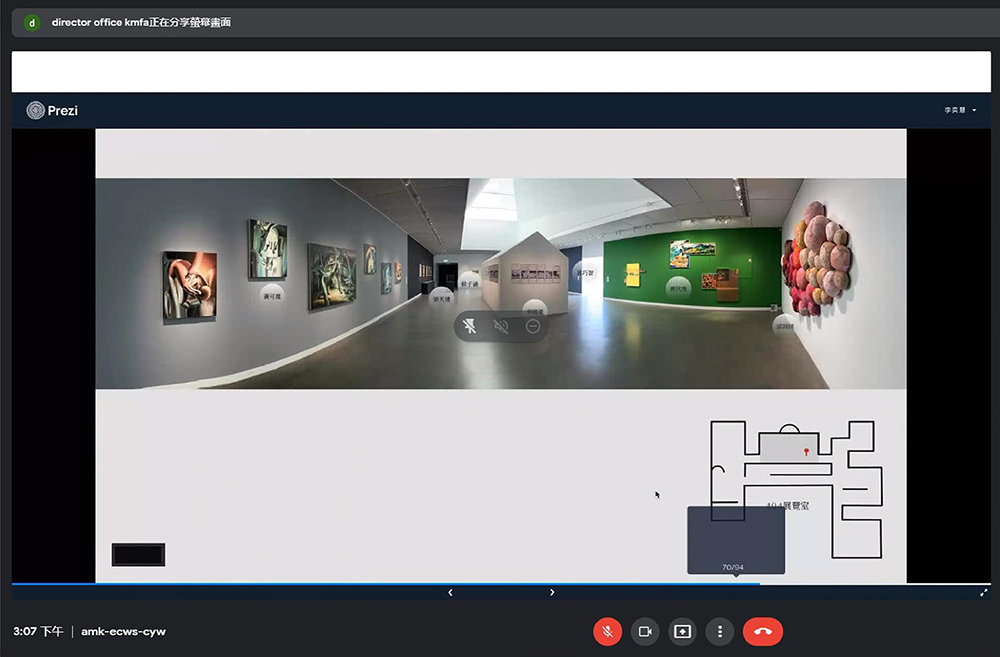1000x657 pixels.
Task: Click the hotspot label beside the colorful sculpture
Action: 784,325
